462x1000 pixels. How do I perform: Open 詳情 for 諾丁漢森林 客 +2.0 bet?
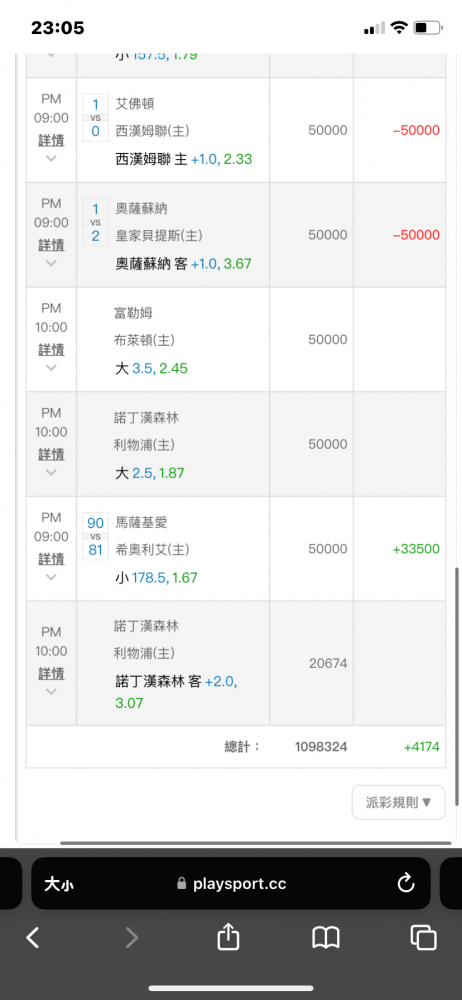[51, 673]
